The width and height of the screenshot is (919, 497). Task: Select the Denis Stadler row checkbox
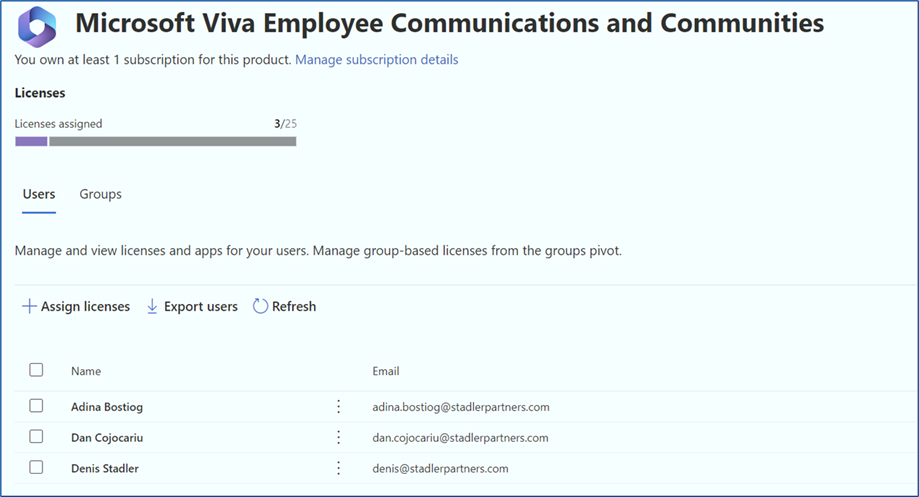(36, 467)
